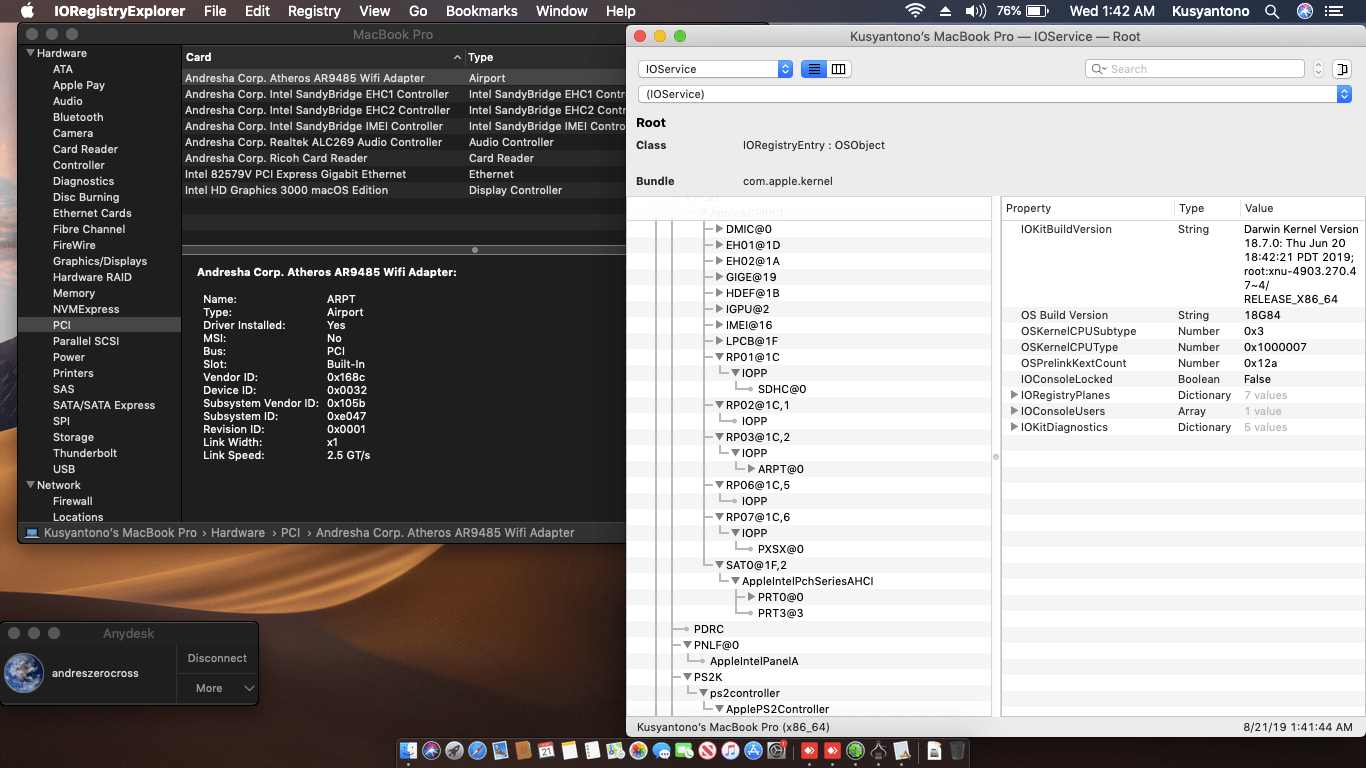1366x768 pixels.
Task: Click the IORegistryExplorer search field
Action: pyautogui.click(x=1195, y=69)
